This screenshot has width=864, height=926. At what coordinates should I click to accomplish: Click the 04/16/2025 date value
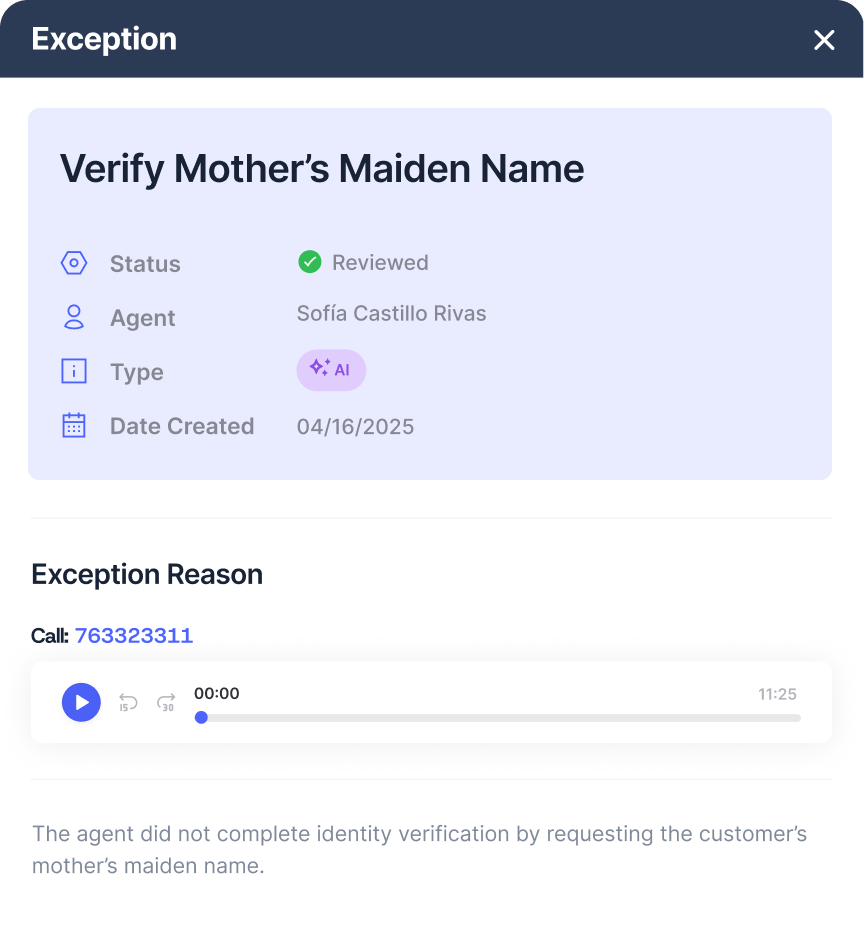[356, 426]
